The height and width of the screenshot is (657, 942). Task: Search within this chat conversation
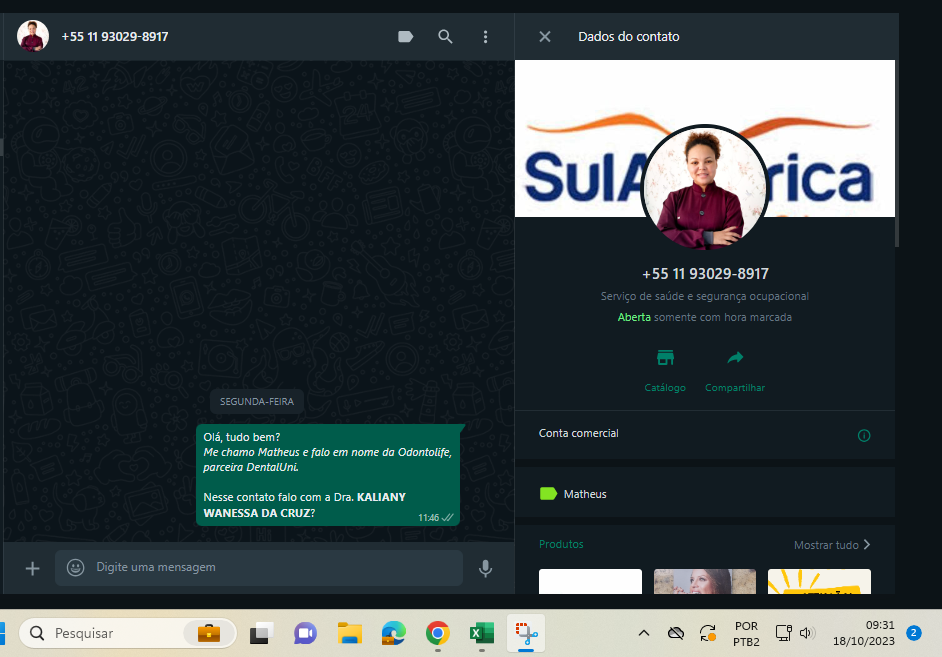[445, 37]
